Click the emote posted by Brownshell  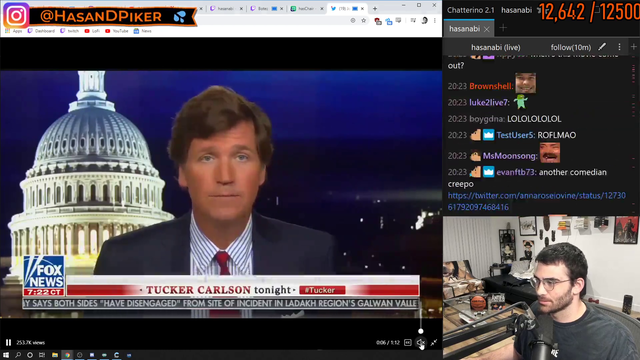[x=525, y=83]
